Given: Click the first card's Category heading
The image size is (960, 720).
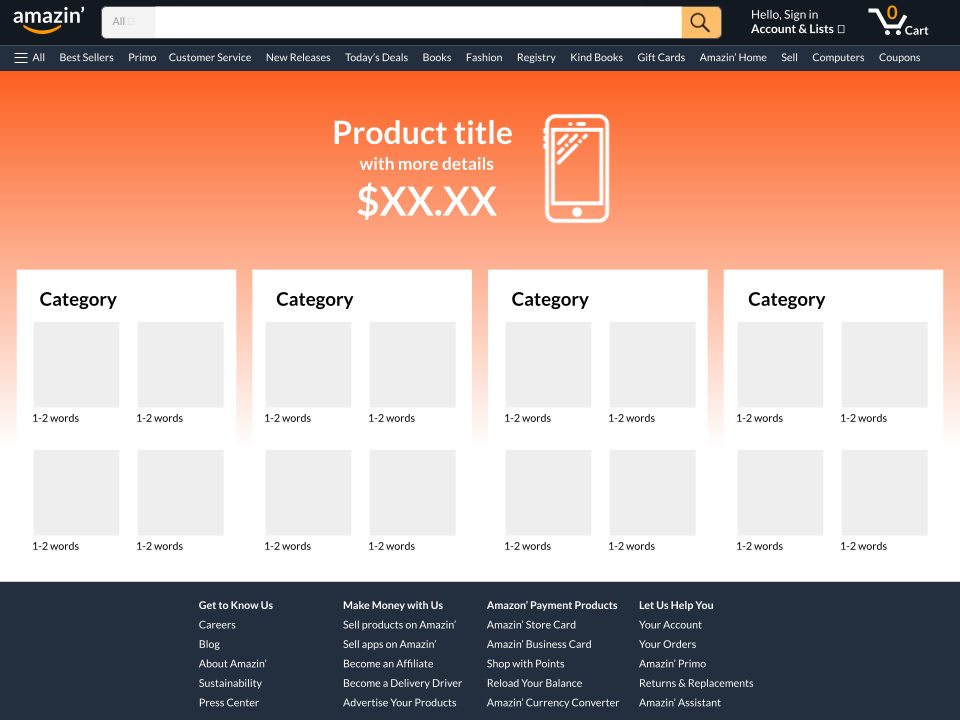Looking at the screenshot, I should [x=78, y=299].
